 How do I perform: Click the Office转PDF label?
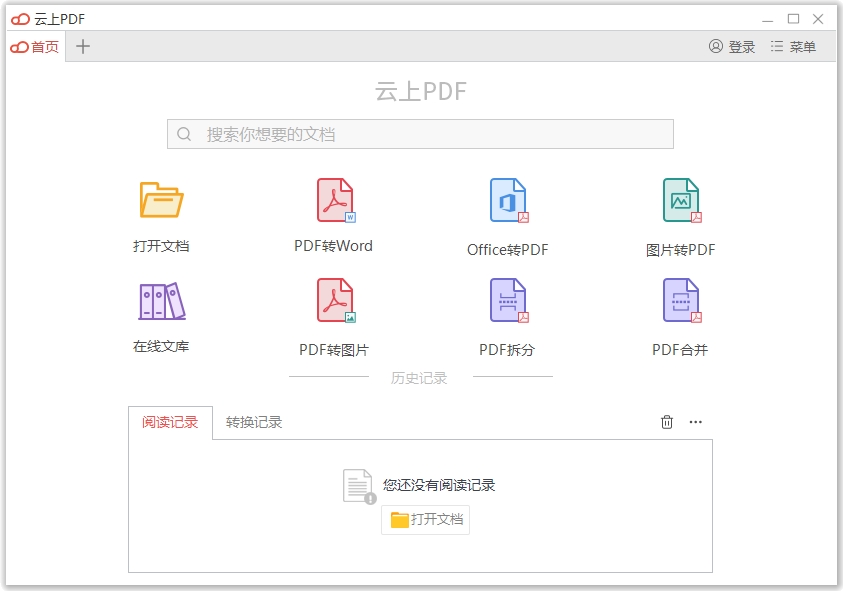pos(508,250)
